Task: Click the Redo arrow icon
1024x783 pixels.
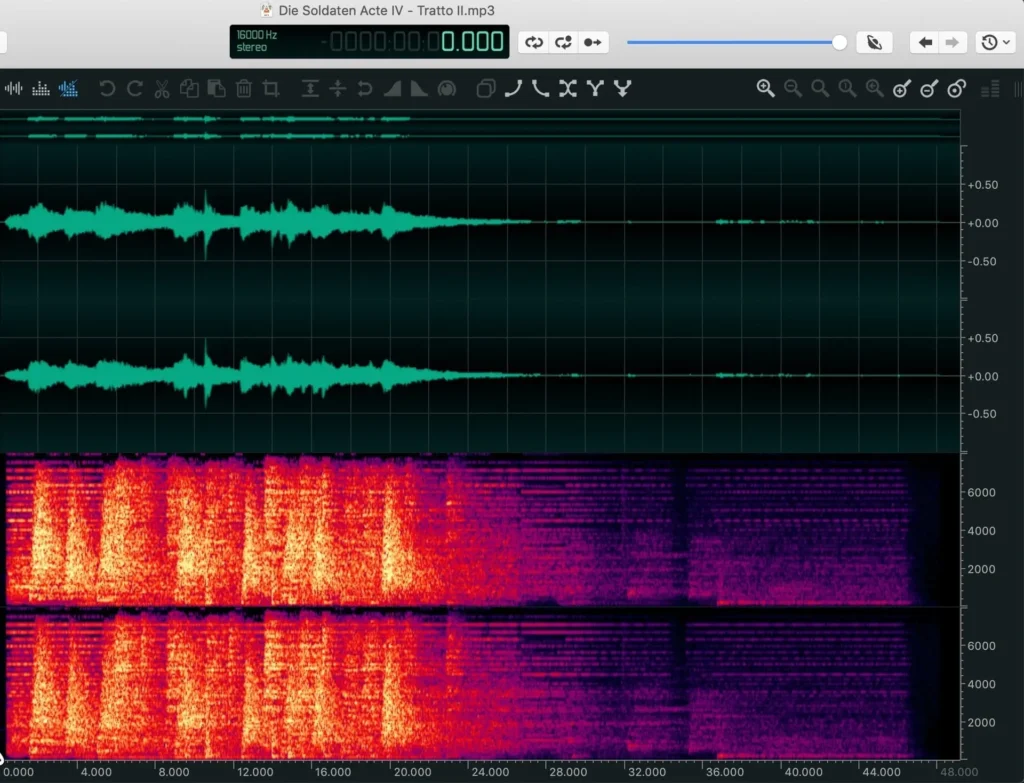Action: [x=135, y=89]
